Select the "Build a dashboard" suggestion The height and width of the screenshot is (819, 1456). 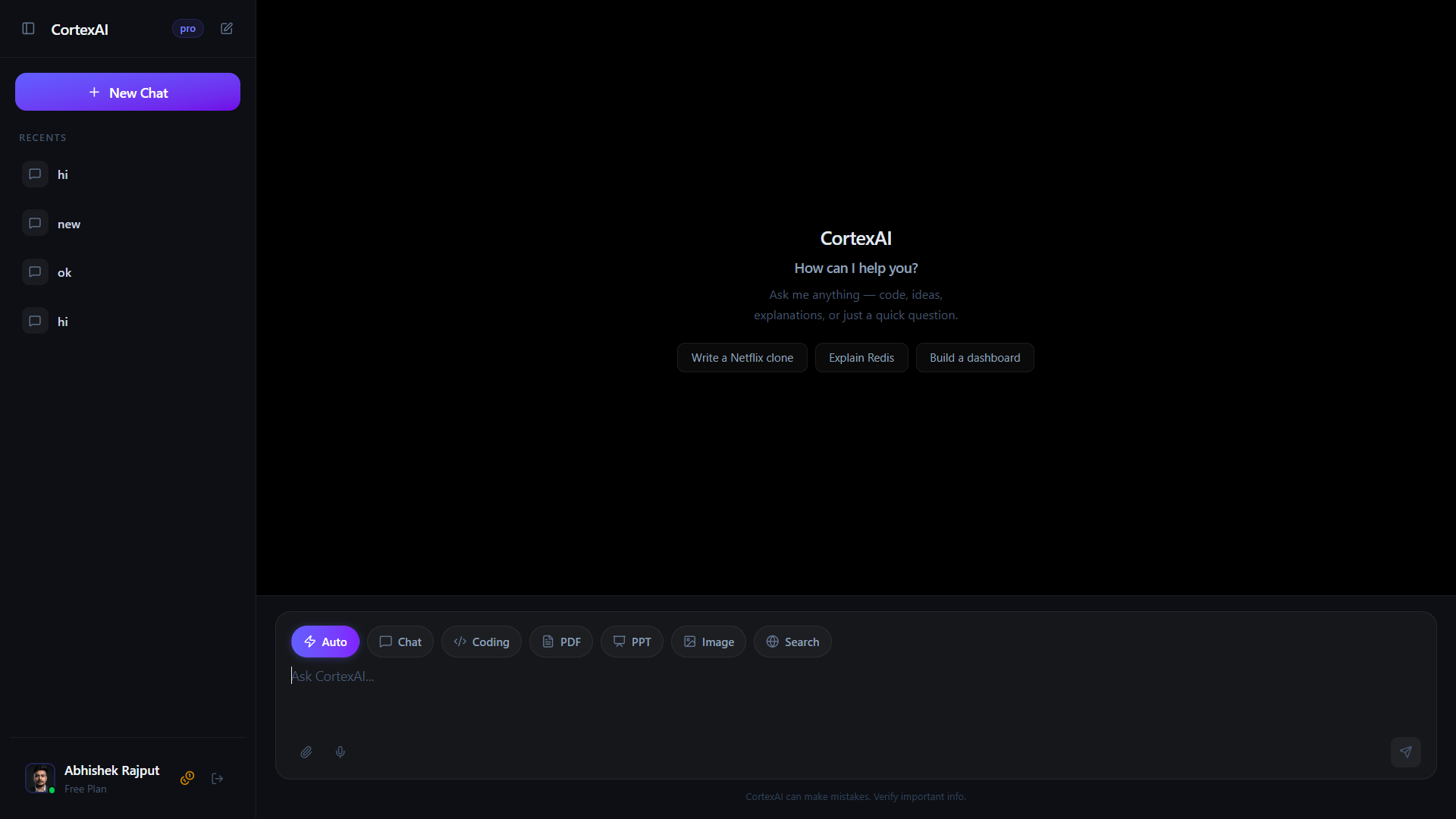(x=974, y=357)
